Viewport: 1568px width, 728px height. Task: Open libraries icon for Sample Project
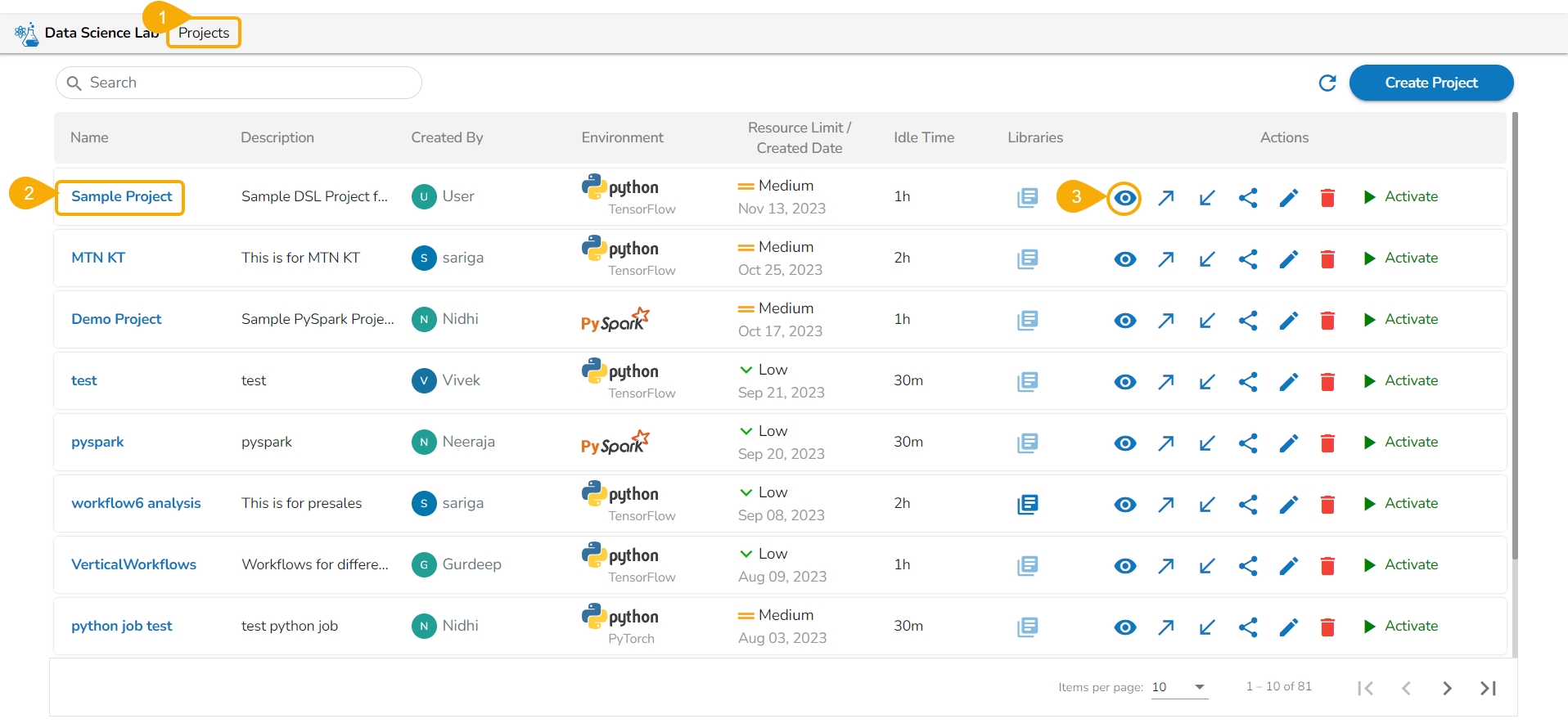[x=1027, y=197]
